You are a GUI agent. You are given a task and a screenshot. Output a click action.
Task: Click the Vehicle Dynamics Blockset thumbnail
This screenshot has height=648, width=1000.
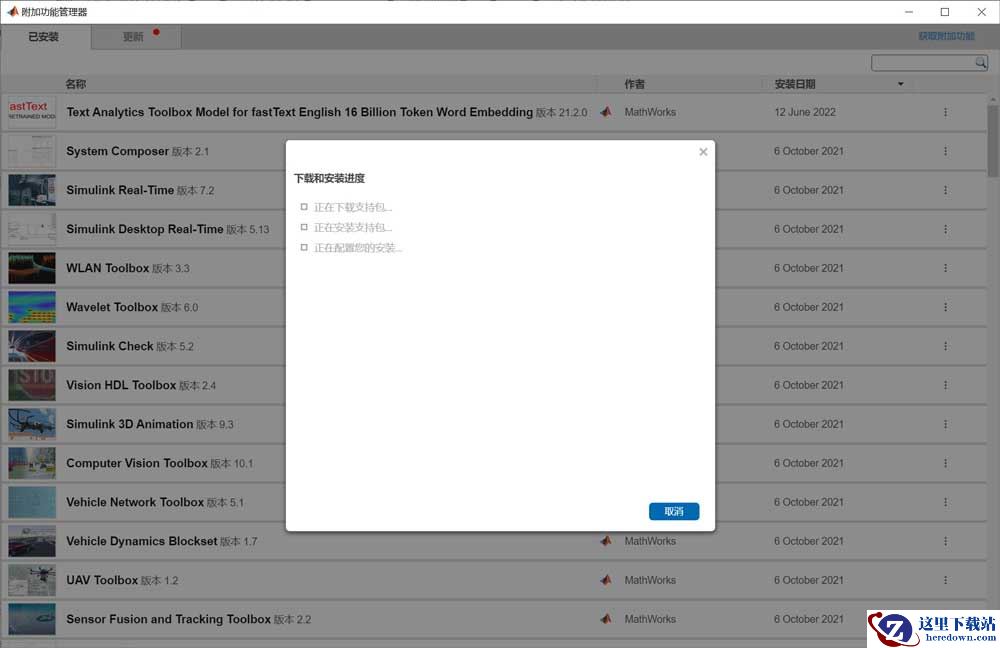(x=32, y=541)
